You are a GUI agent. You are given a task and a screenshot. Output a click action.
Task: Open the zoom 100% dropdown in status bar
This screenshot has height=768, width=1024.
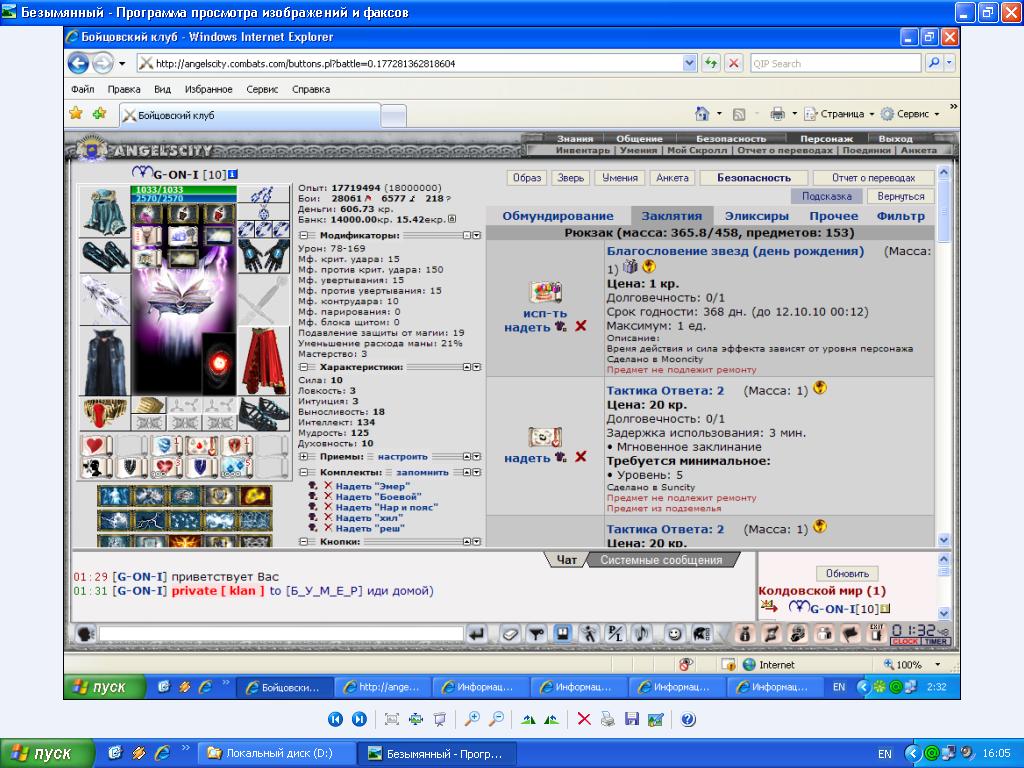click(x=938, y=665)
